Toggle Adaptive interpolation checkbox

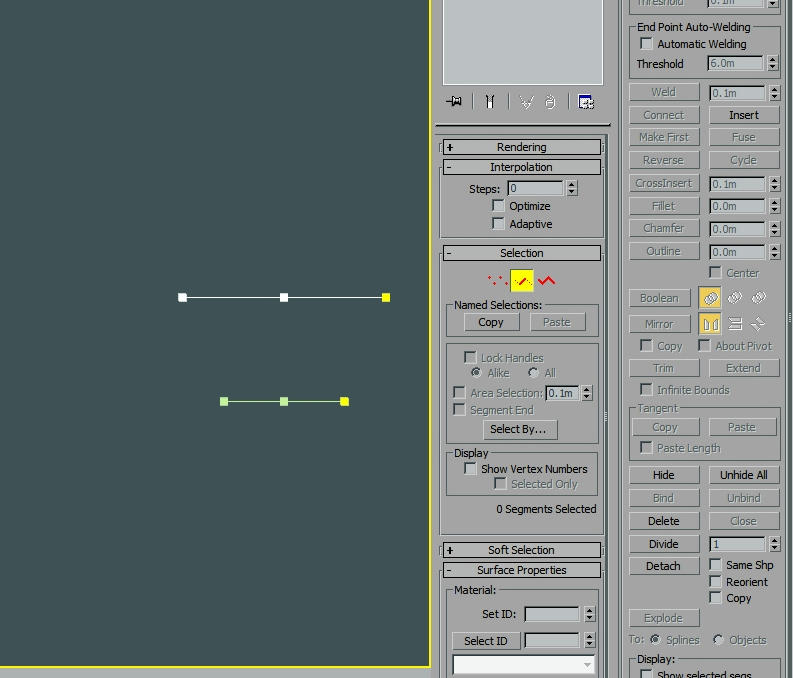[498, 223]
